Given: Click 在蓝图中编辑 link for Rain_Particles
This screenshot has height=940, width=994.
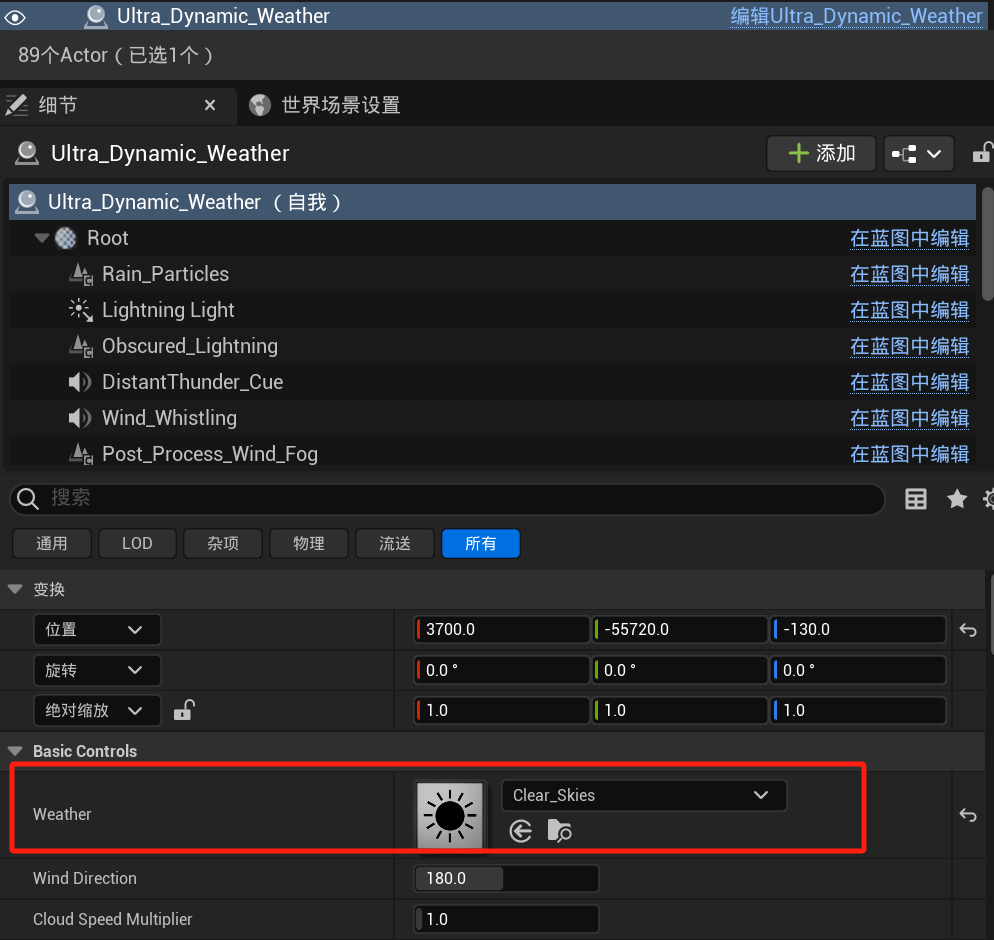Looking at the screenshot, I should (x=909, y=274).
